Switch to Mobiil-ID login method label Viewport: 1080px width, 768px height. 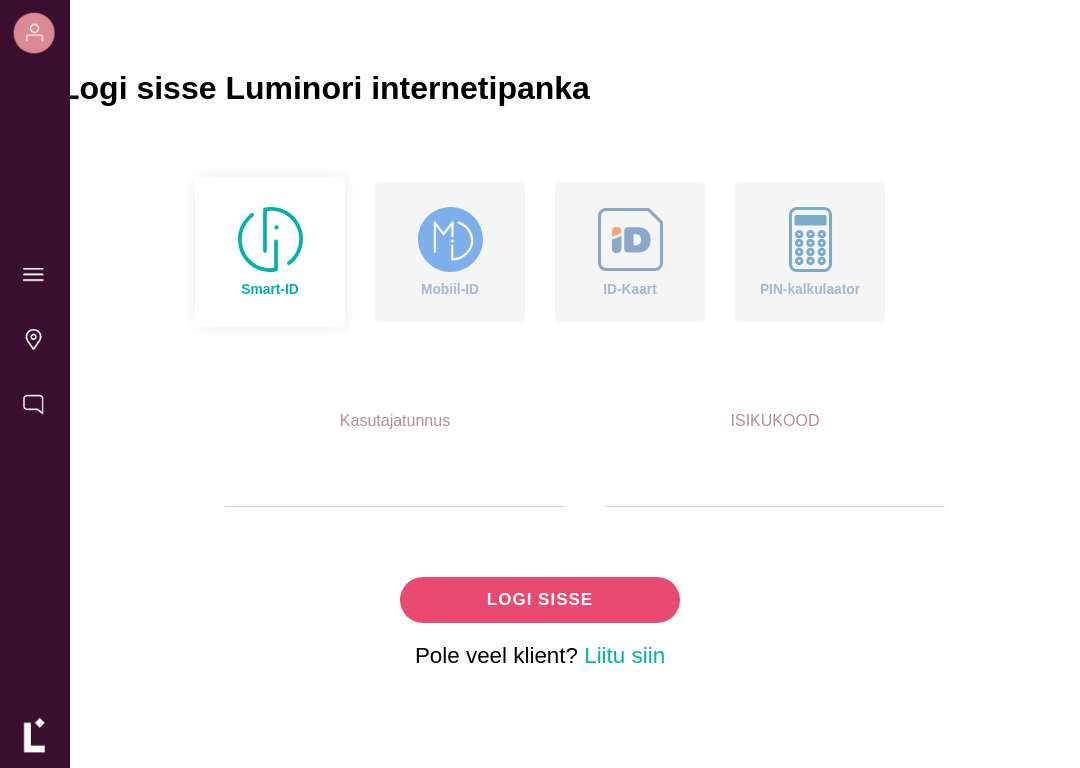click(450, 289)
